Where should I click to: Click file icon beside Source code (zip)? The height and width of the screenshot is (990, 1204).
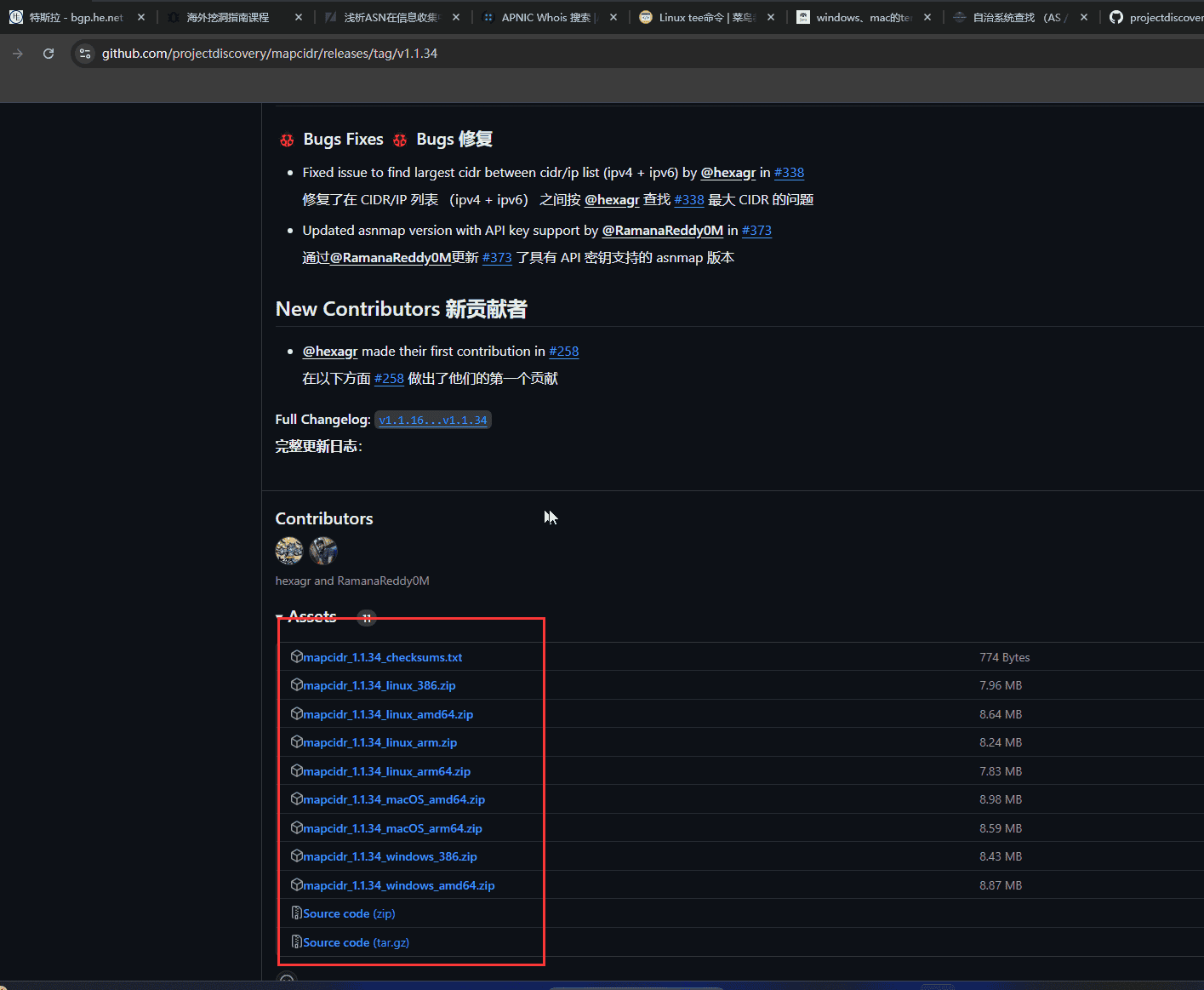pyautogui.click(x=296, y=913)
